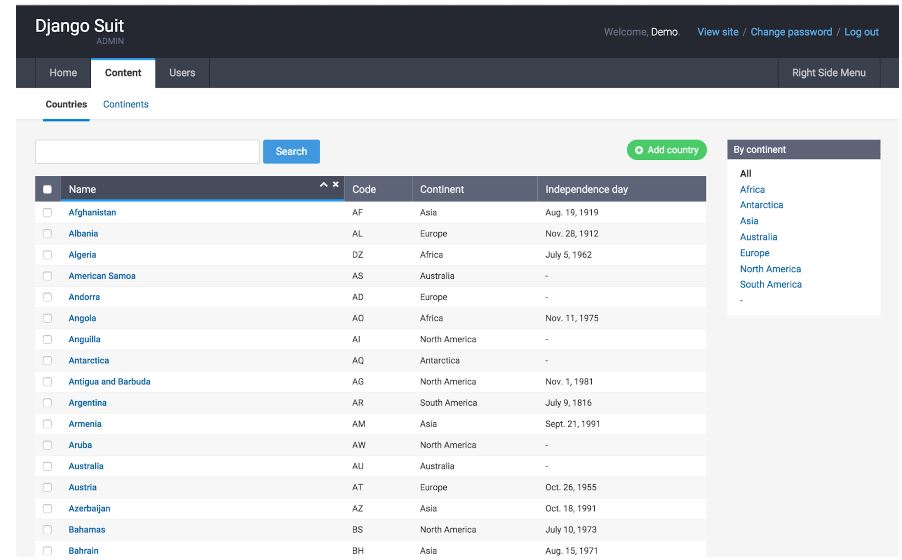Click the plus icon on Add country
902x560 pixels.
tap(639, 150)
